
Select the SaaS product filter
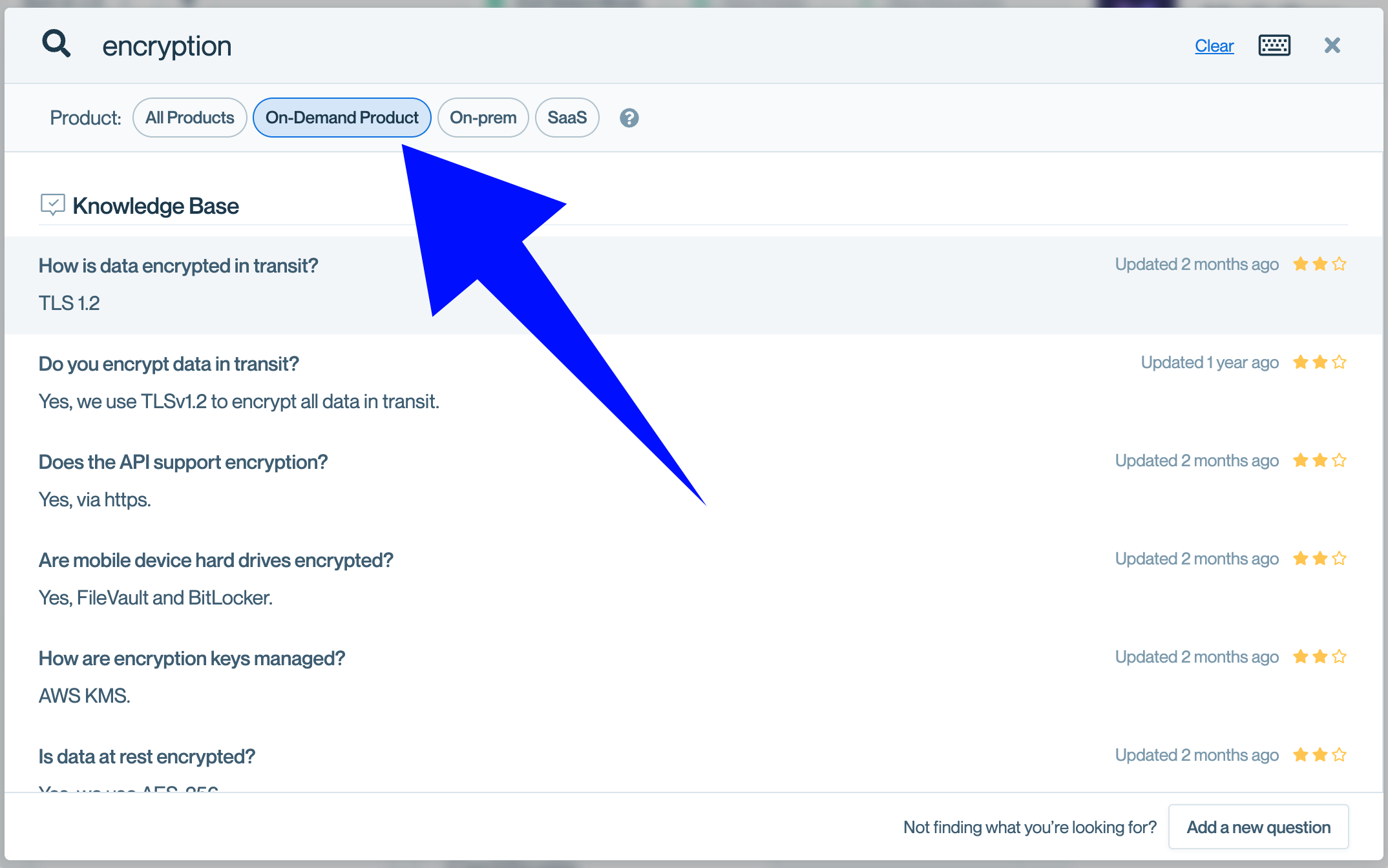[567, 118]
